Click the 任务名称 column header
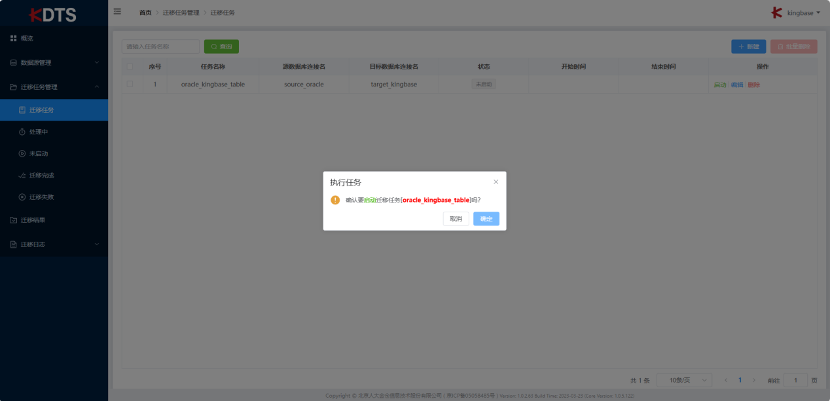 coord(213,67)
